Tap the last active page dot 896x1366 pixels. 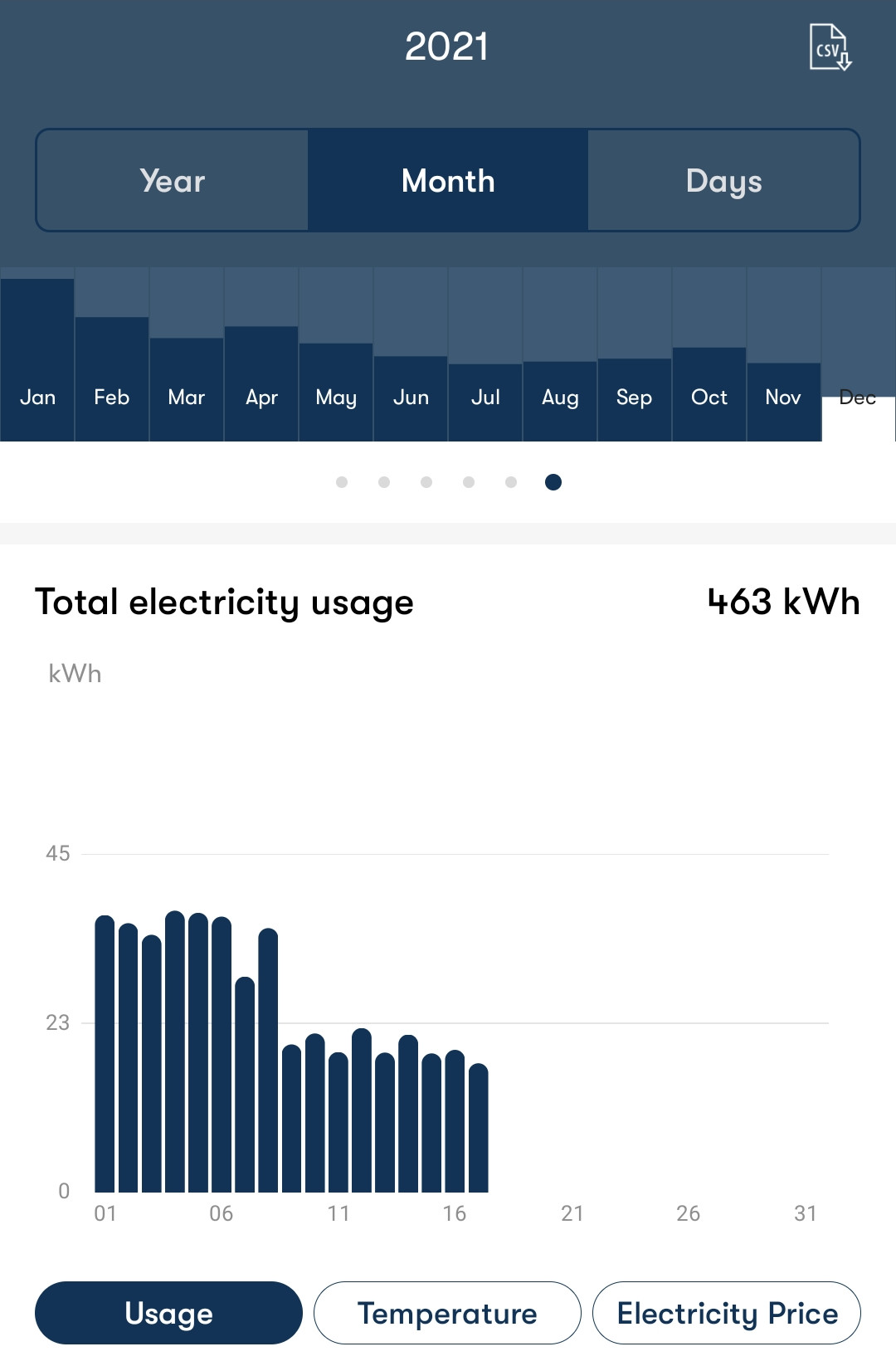(553, 482)
